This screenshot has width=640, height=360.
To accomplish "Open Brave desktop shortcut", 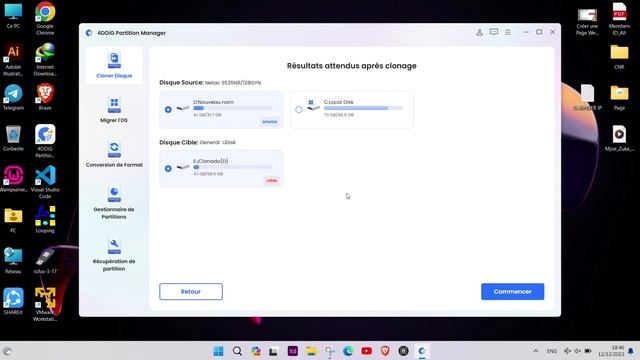I will pos(45,97).
